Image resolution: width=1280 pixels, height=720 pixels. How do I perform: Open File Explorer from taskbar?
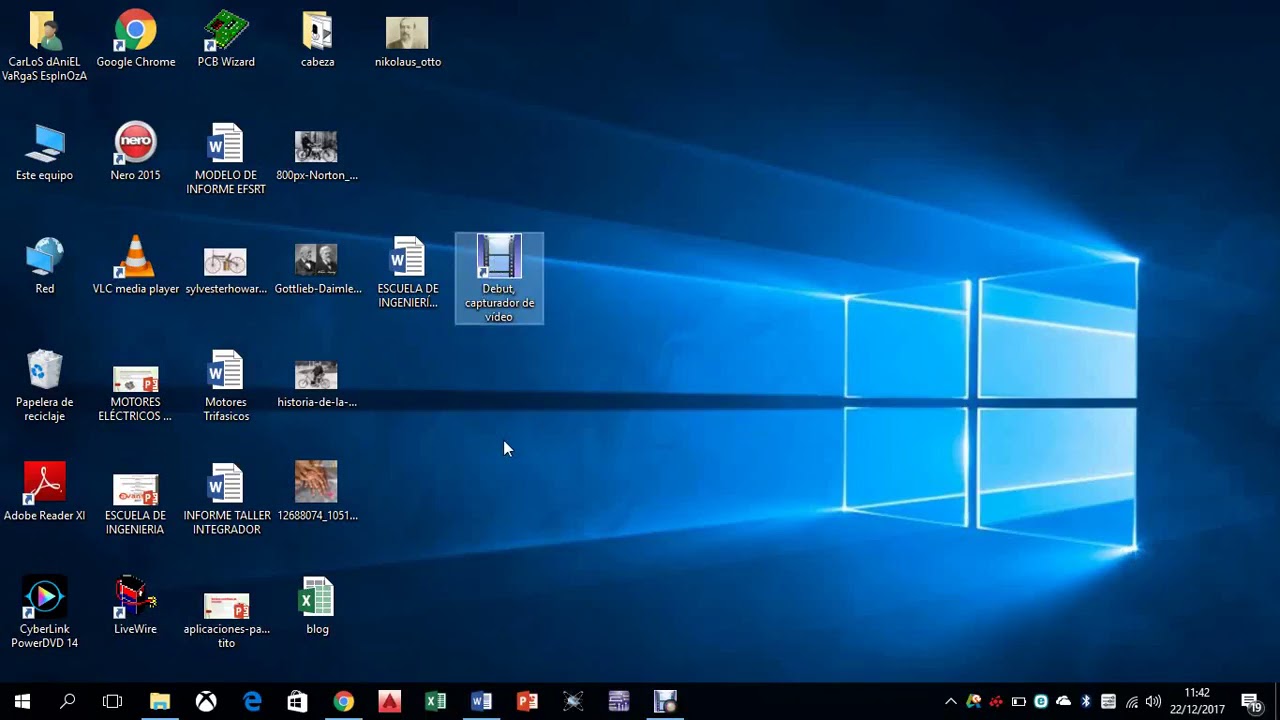click(160, 702)
